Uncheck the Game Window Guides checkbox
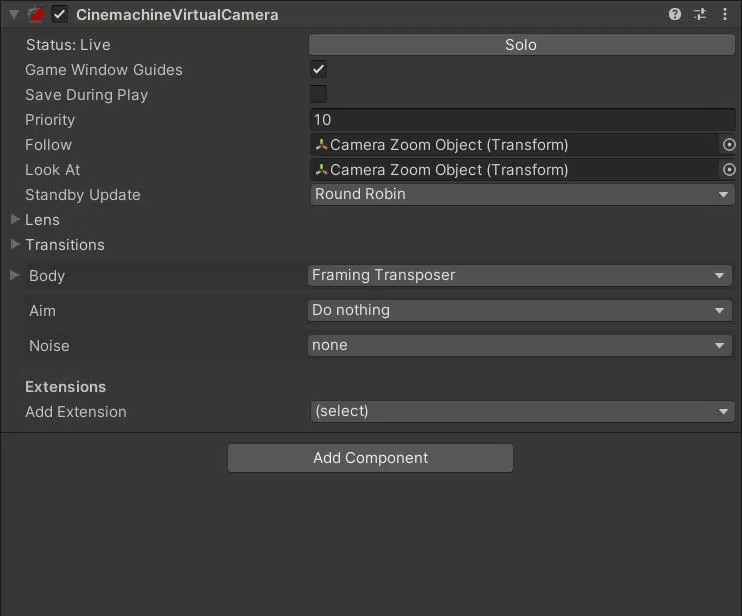The height and width of the screenshot is (616, 742). coord(318,70)
